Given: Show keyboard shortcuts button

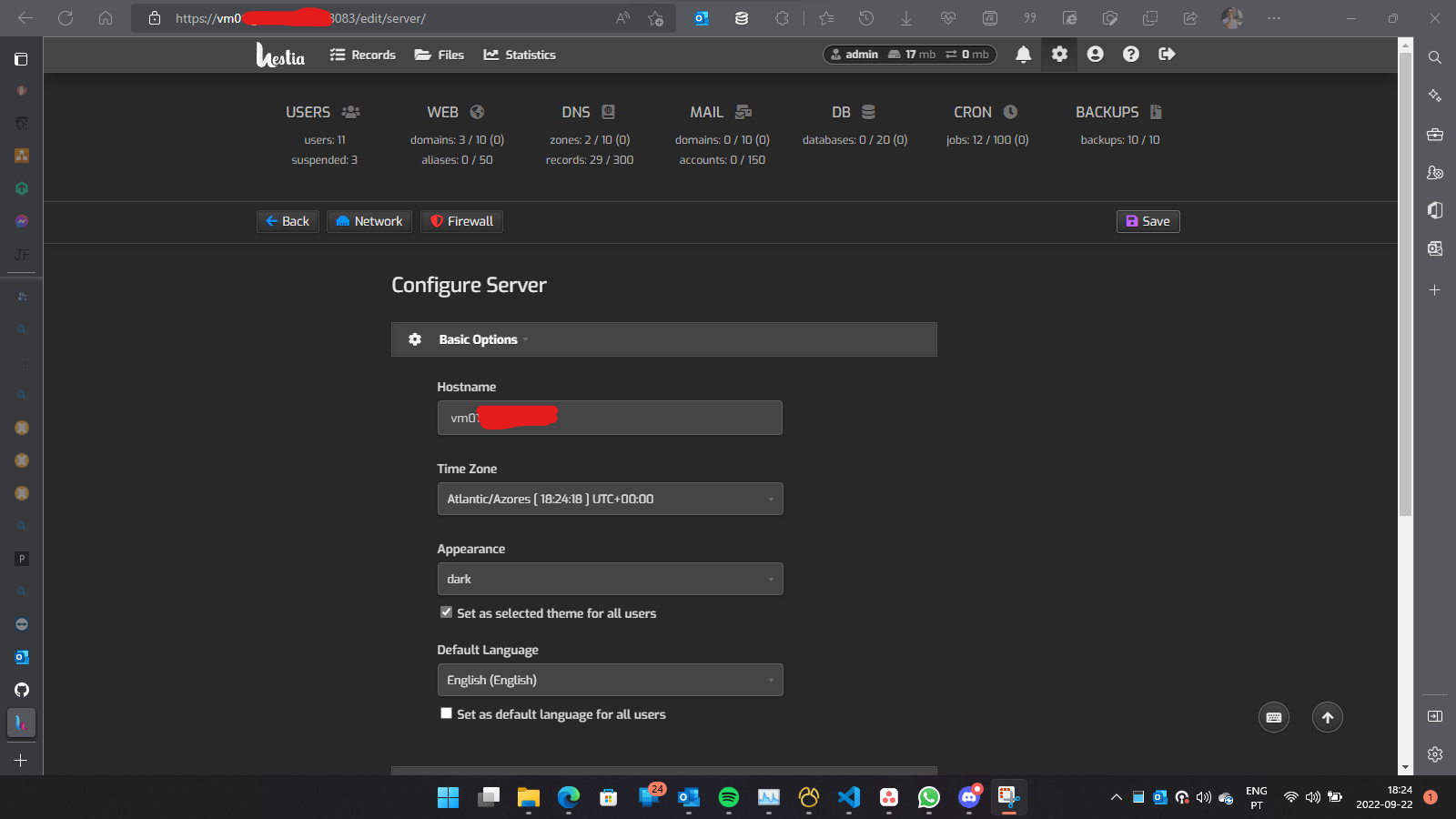Looking at the screenshot, I should 1274,717.
